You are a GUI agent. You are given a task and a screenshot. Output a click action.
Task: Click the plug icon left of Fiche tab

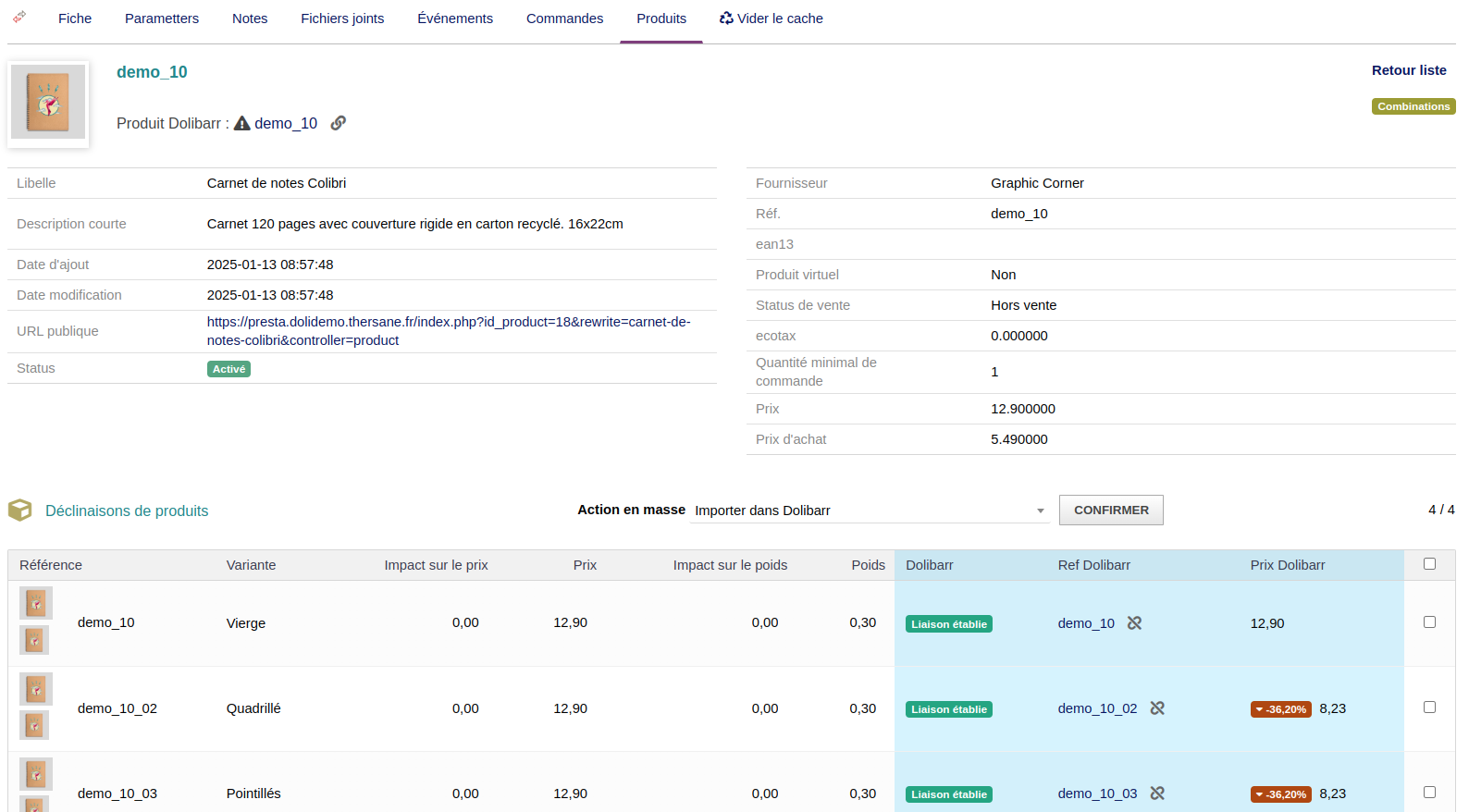click(19, 17)
